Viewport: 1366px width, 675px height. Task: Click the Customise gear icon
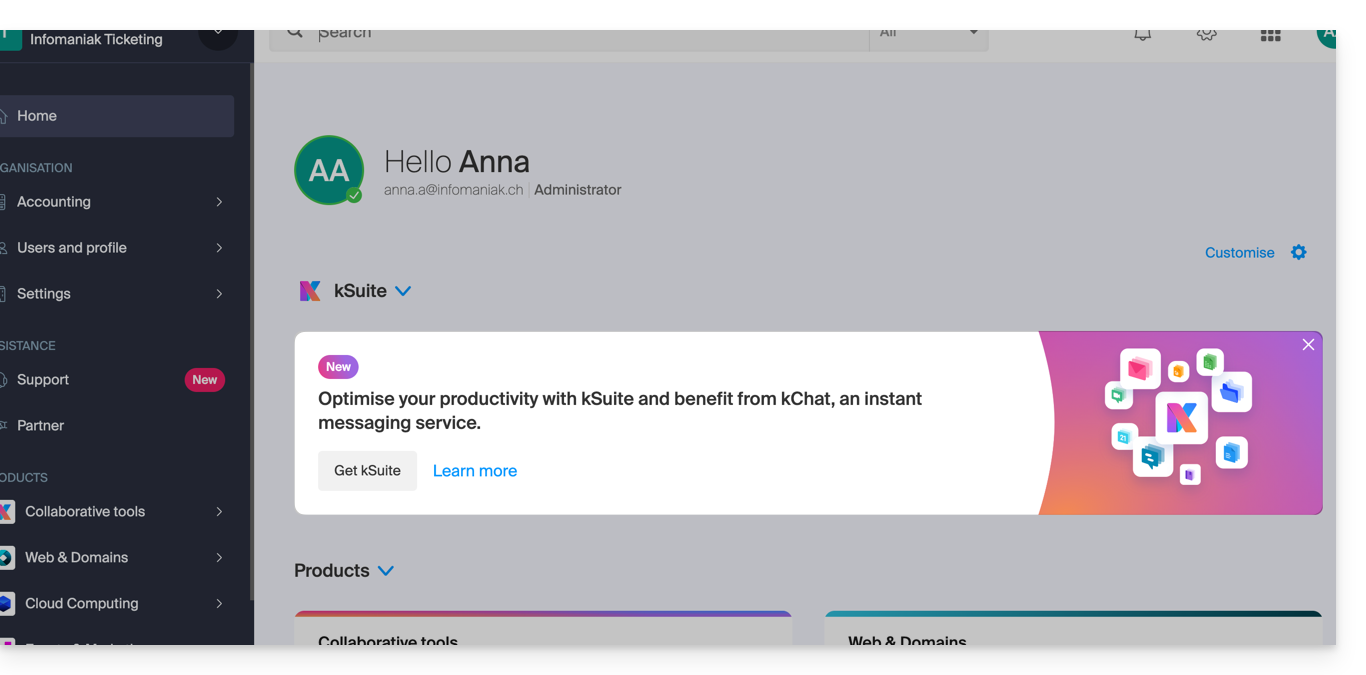click(1298, 252)
